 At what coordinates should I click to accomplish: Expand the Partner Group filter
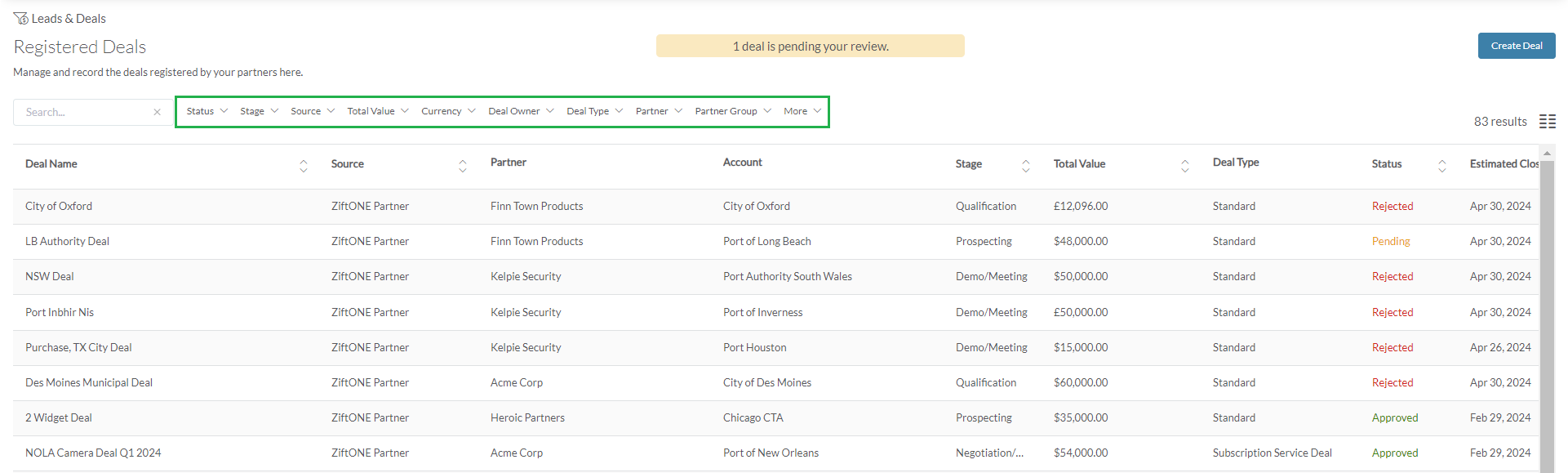pos(732,111)
